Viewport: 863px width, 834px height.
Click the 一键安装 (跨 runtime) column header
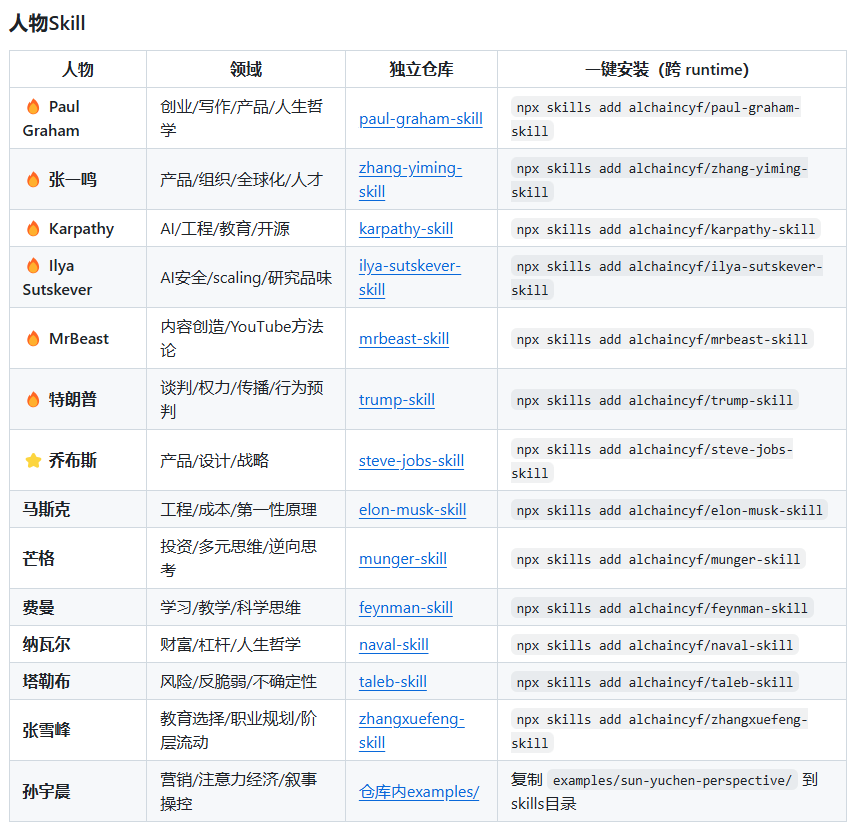[x=671, y=69]
